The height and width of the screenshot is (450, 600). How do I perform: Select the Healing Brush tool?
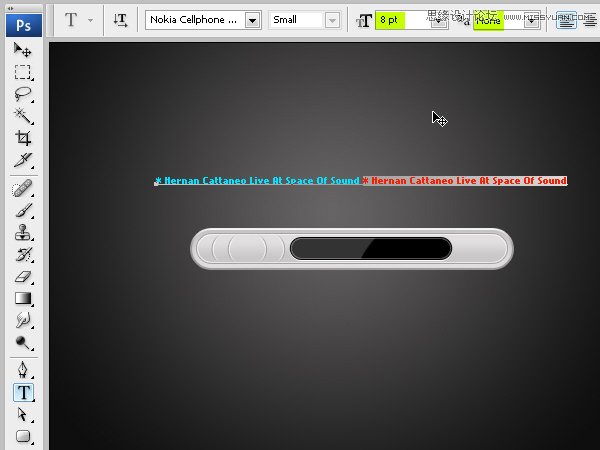point(23,188)
